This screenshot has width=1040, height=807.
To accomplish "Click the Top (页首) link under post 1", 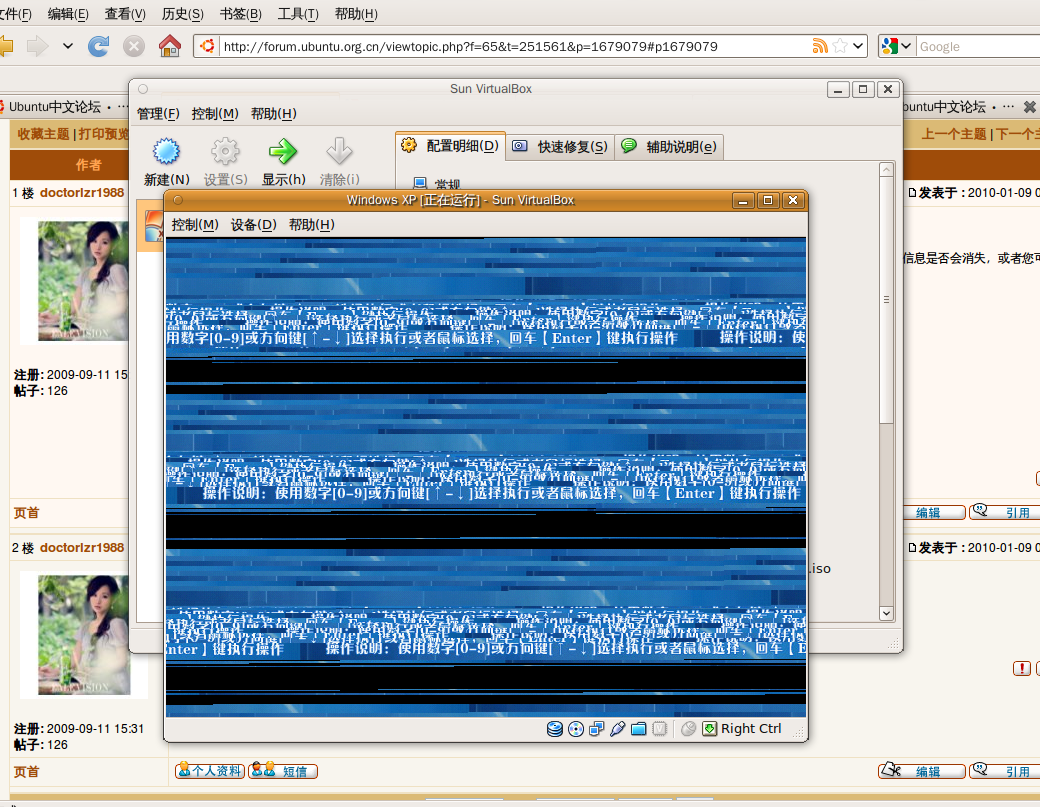I will pos(27,513).
